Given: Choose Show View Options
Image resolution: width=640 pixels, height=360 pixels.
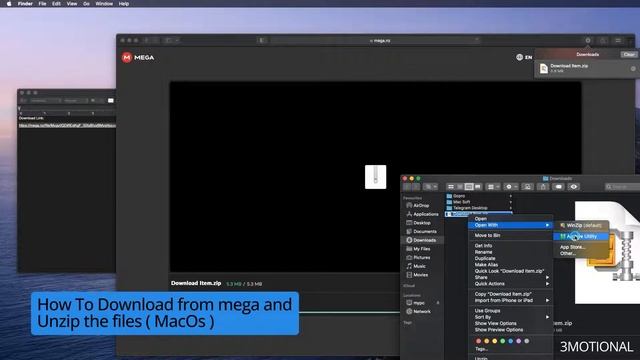Looking at the screenshot, I should pyautogui.click(x=510, y=323).
